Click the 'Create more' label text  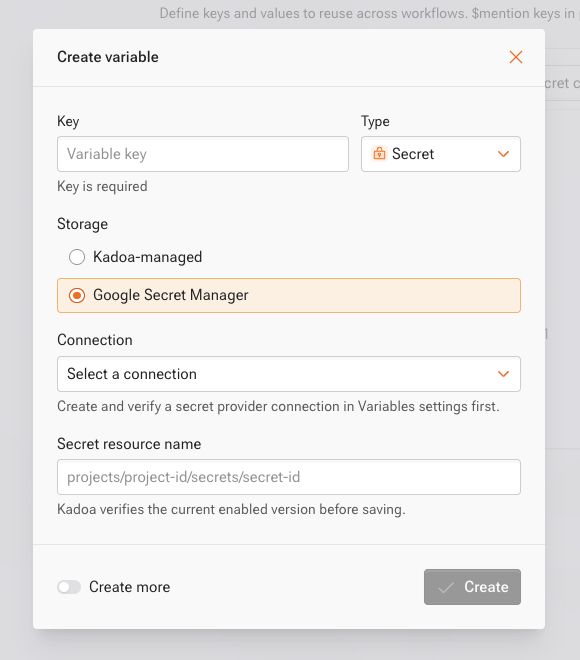[x=130, y=587]
